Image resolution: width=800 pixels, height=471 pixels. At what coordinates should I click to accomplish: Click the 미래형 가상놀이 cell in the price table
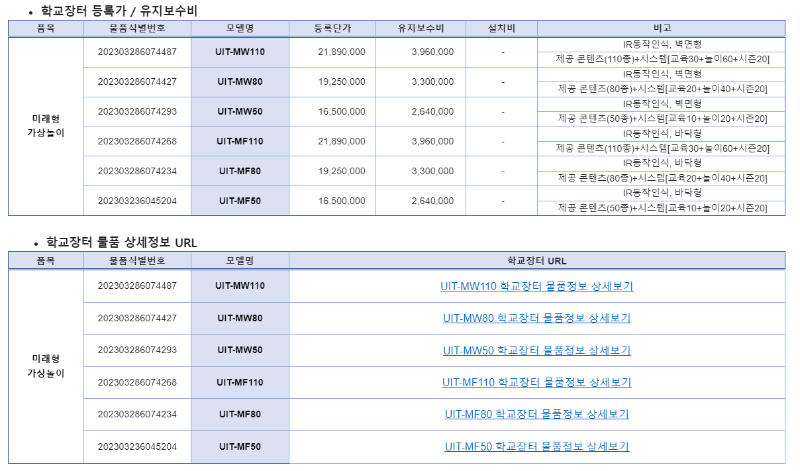(46, 126)
